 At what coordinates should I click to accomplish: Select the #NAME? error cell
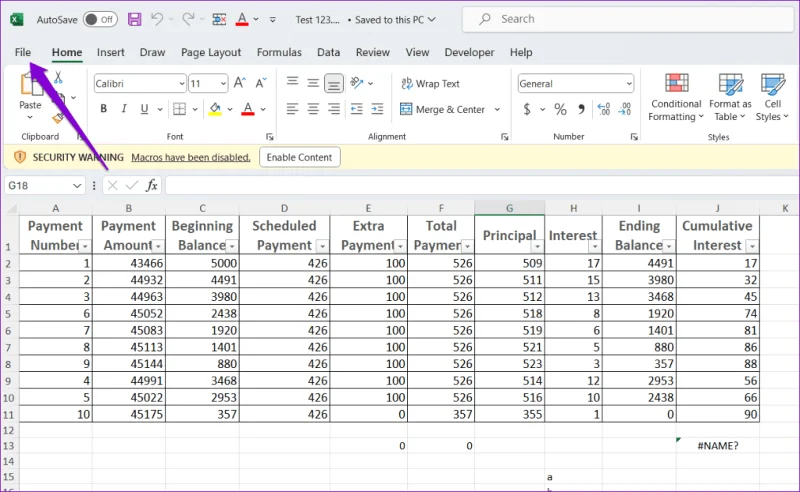[x=718, y=446]
